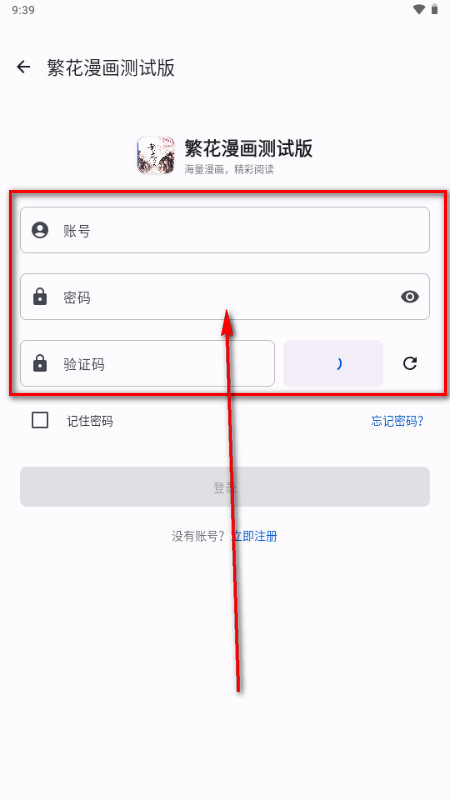Tap the 繁花漫画 app logo image
This screenshot has width=450, height=800.
coord(156,155)
